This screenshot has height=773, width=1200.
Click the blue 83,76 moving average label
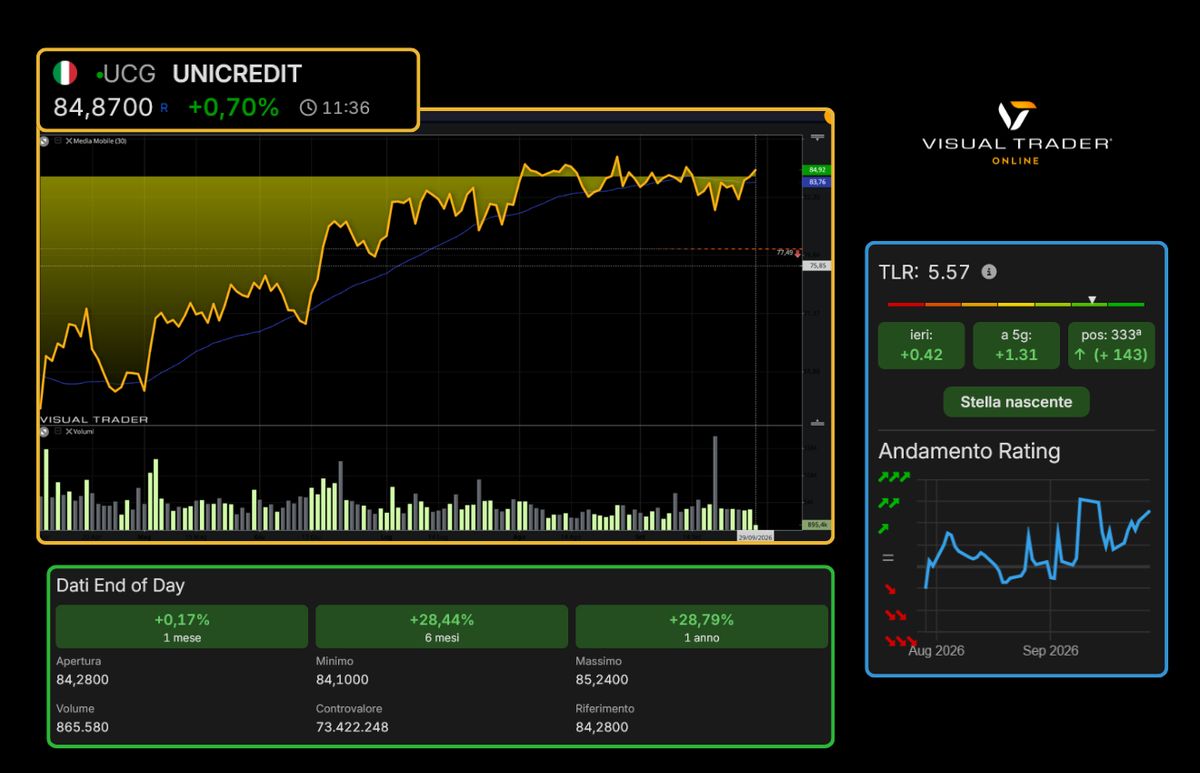pyautogui.click(x=816, y=182)
